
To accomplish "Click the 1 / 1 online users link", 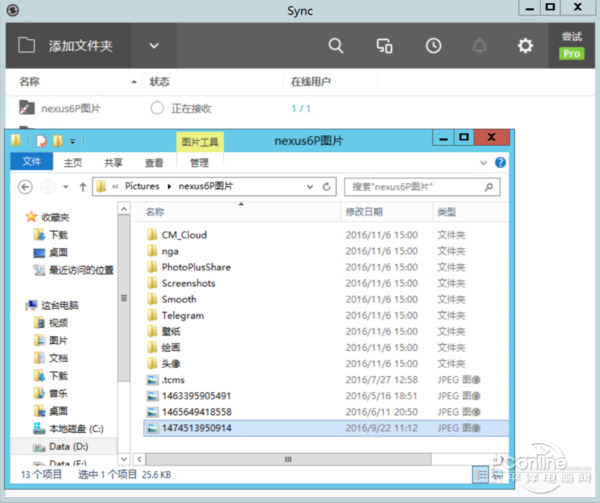I will [x=301, y=109].
